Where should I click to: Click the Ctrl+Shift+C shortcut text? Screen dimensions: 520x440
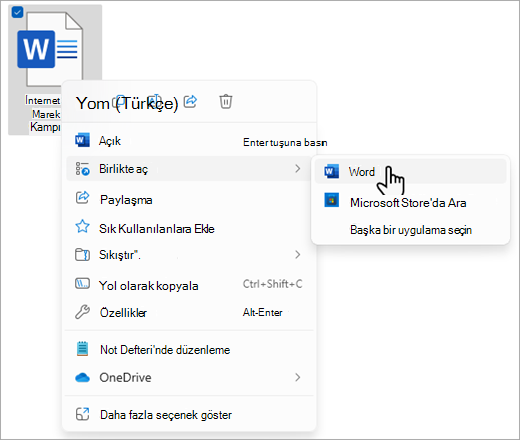click(272, 284)
